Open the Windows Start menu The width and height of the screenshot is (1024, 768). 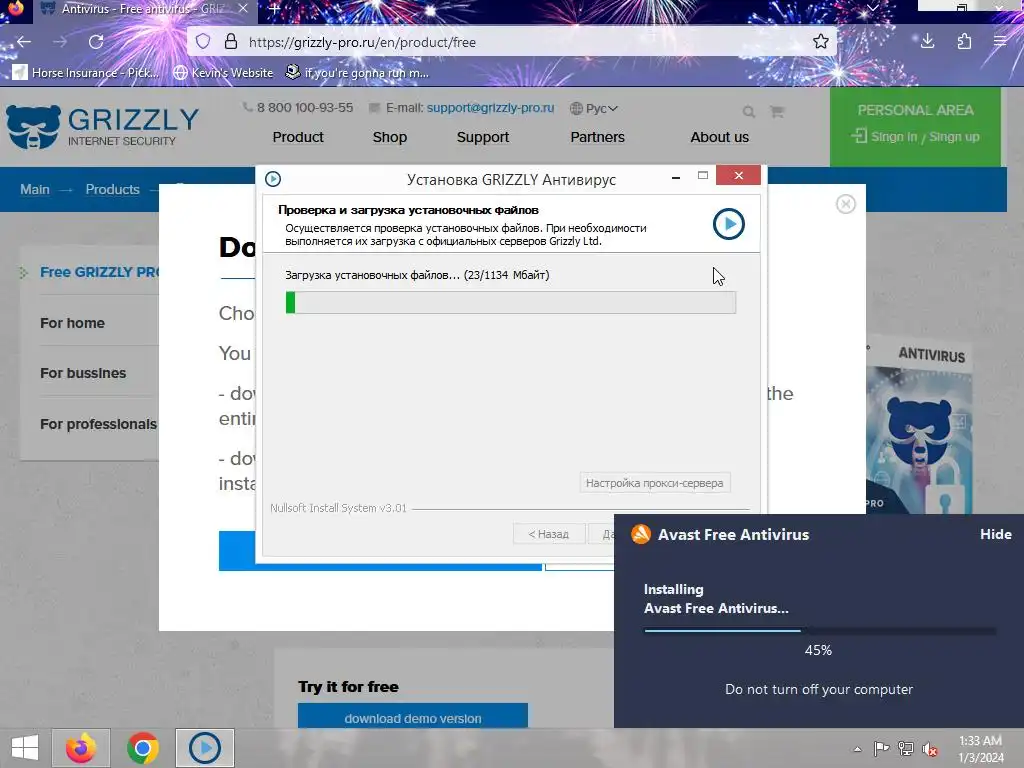[25, 748]
